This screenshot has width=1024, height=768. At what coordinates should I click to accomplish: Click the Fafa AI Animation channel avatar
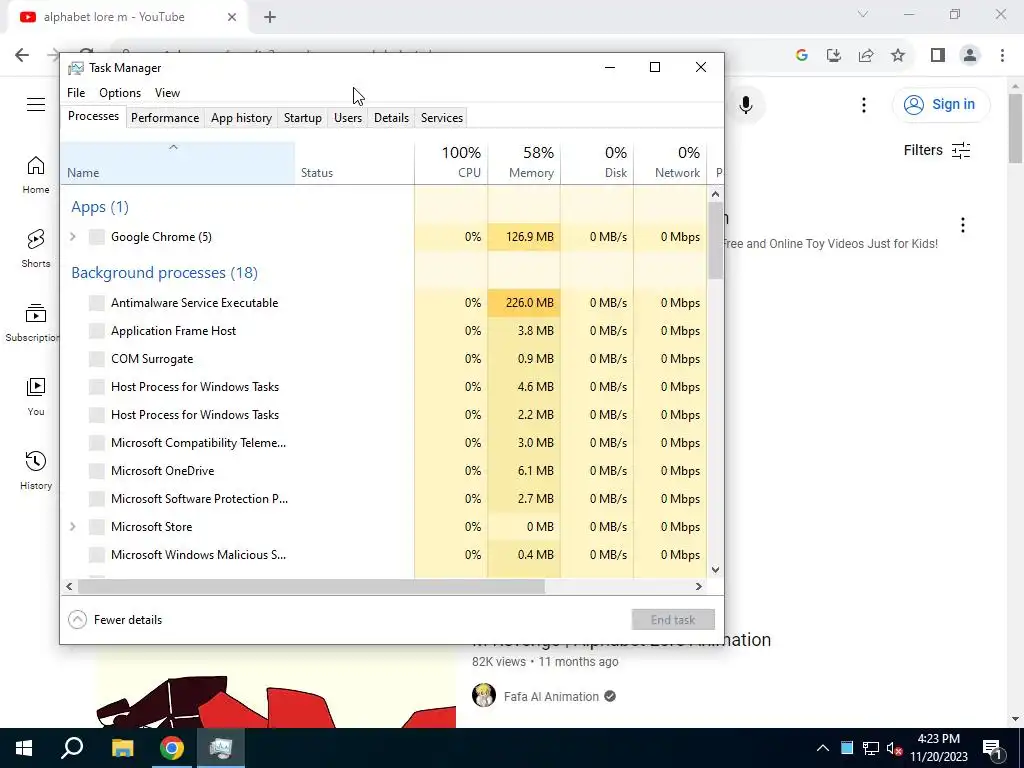(484, 696)
